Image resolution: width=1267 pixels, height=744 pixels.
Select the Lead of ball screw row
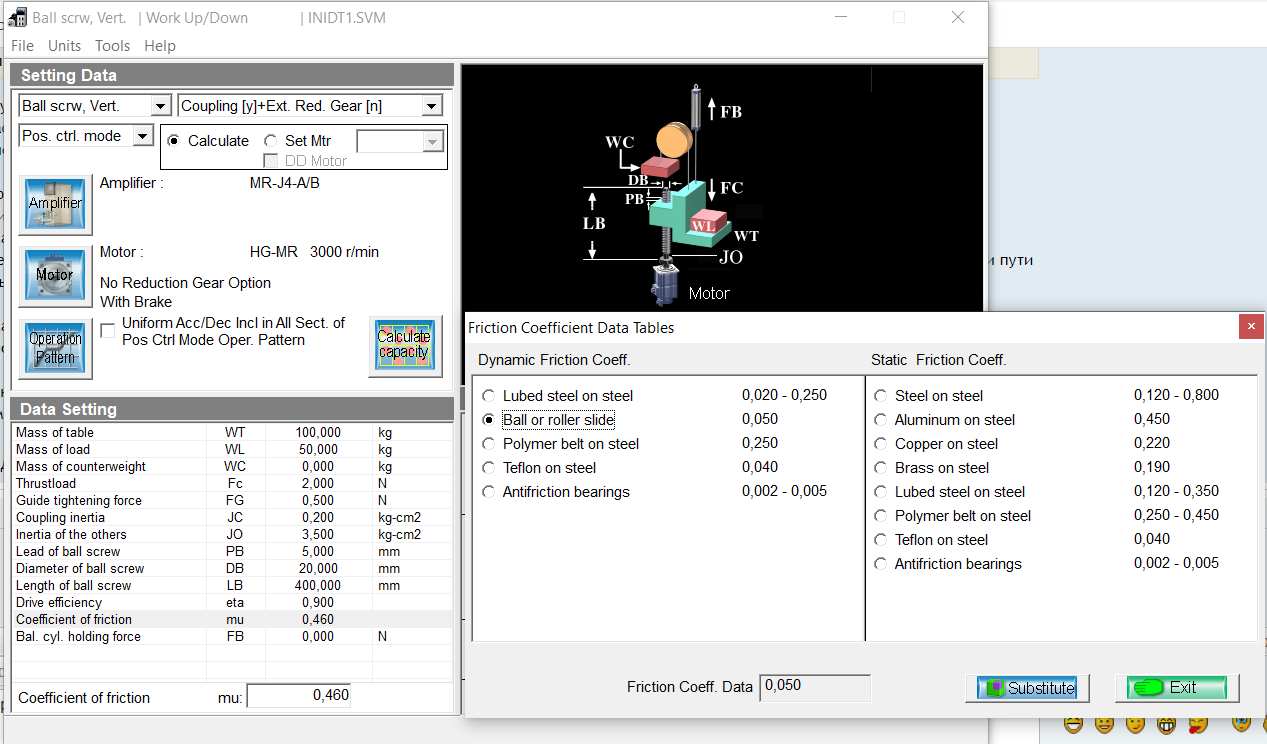pyautogui.click(x=232, y=552)
